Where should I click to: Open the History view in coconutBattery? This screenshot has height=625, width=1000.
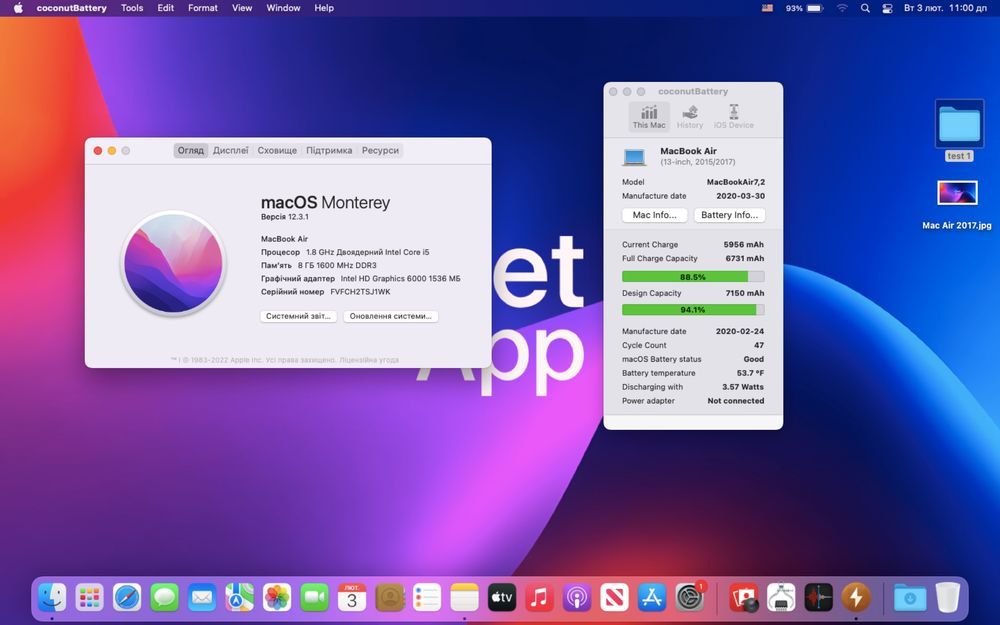coord(689,117)
